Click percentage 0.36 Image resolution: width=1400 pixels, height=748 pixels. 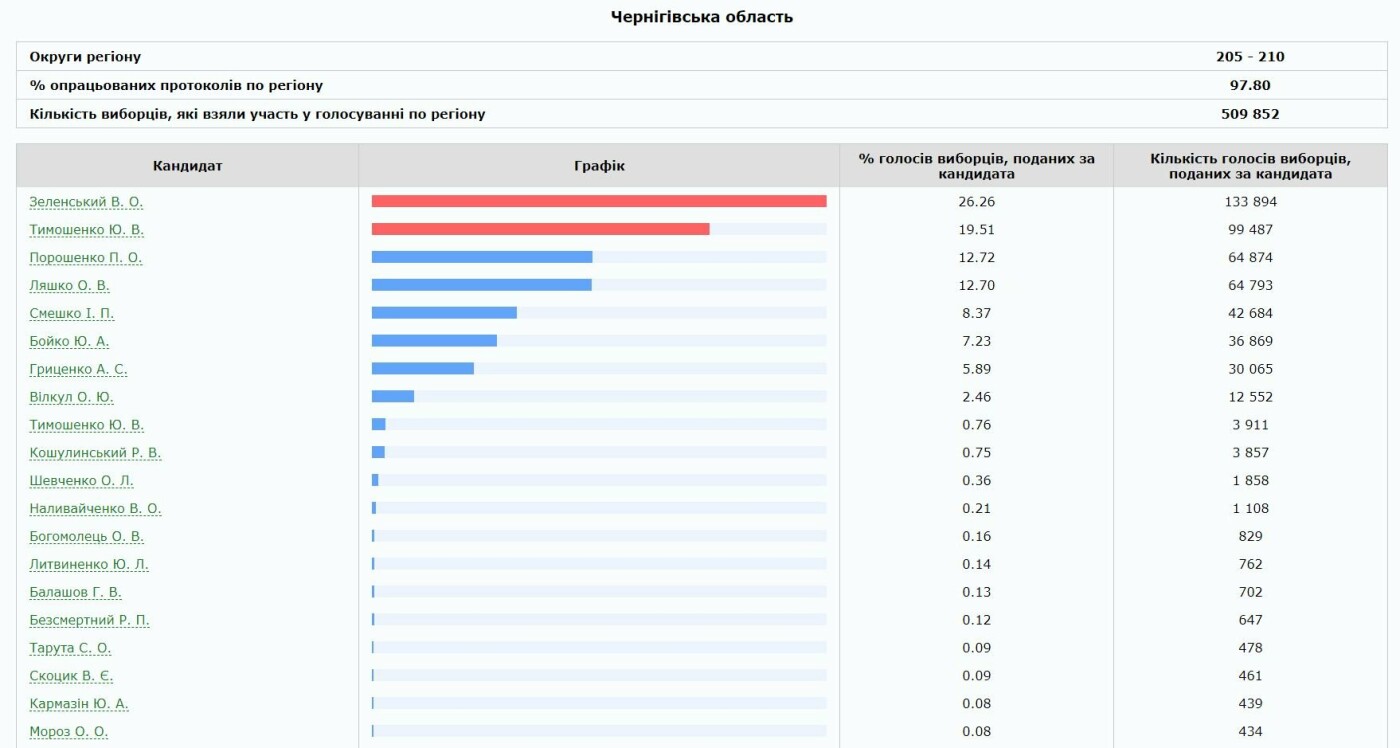click(x=976, y=481)
